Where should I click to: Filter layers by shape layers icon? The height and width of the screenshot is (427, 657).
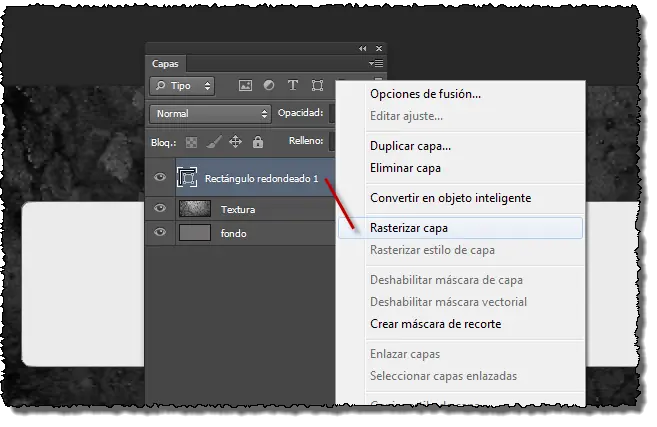click(x=317, y=85)
